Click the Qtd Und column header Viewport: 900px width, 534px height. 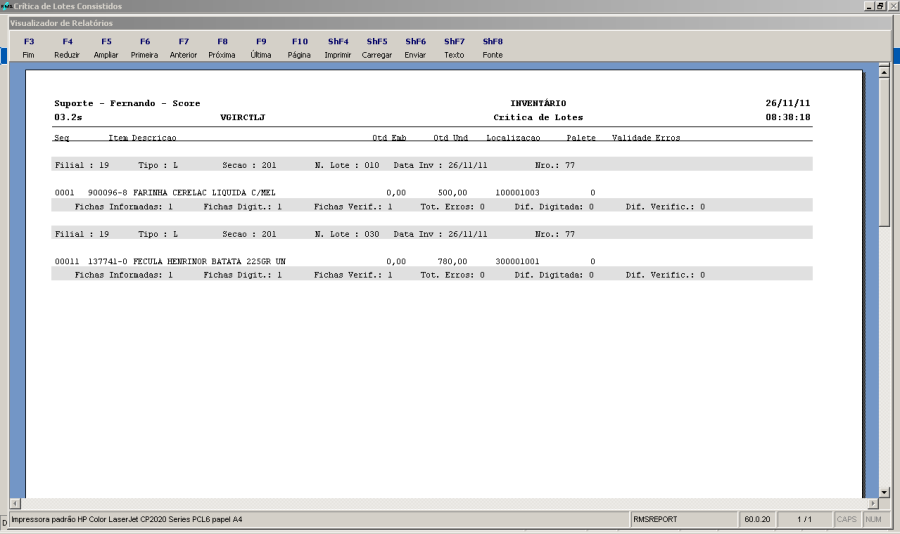[x=451, y=138]
